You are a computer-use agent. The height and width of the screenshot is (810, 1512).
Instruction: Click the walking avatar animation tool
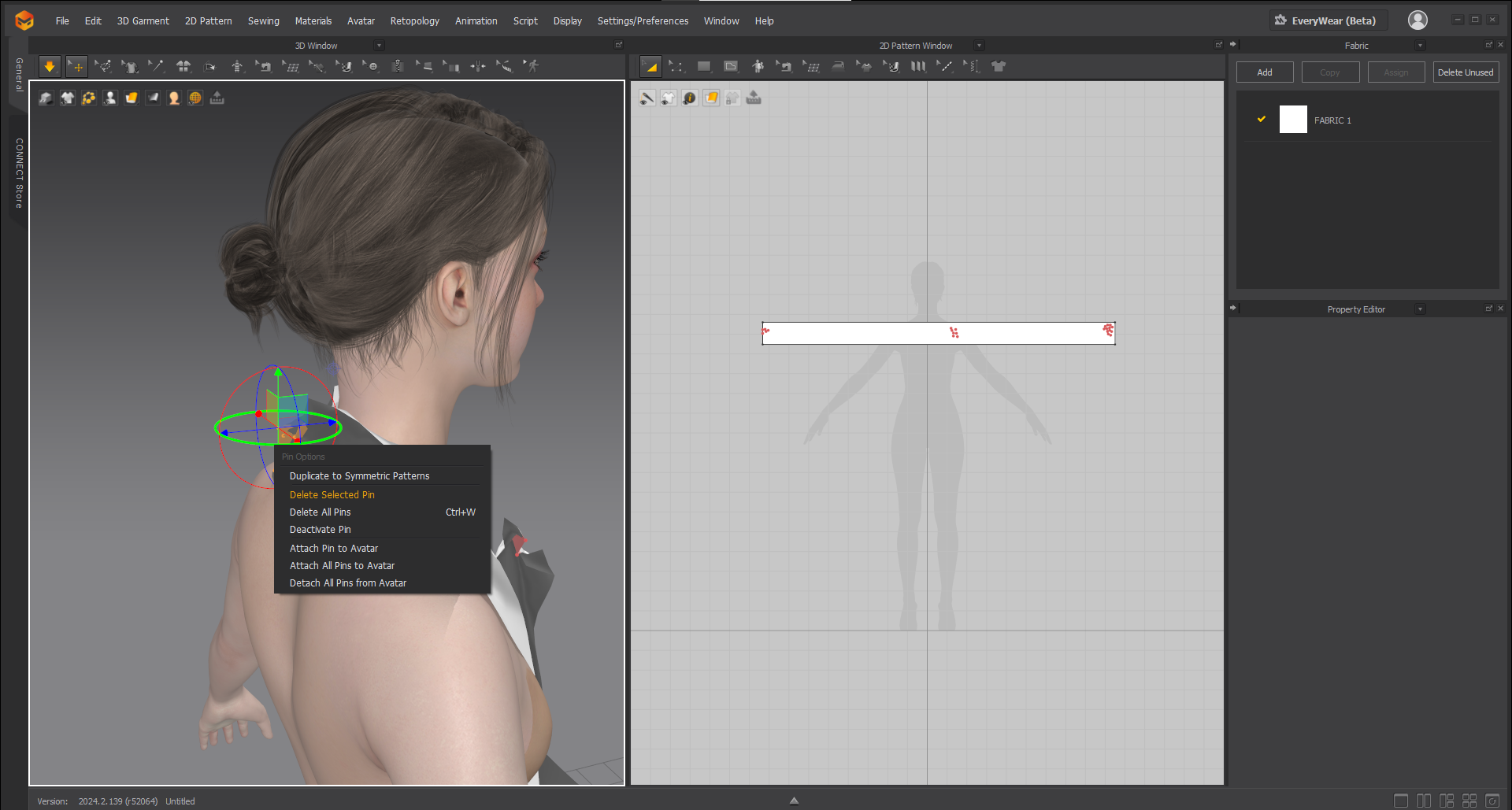click(x=532, y=67)
